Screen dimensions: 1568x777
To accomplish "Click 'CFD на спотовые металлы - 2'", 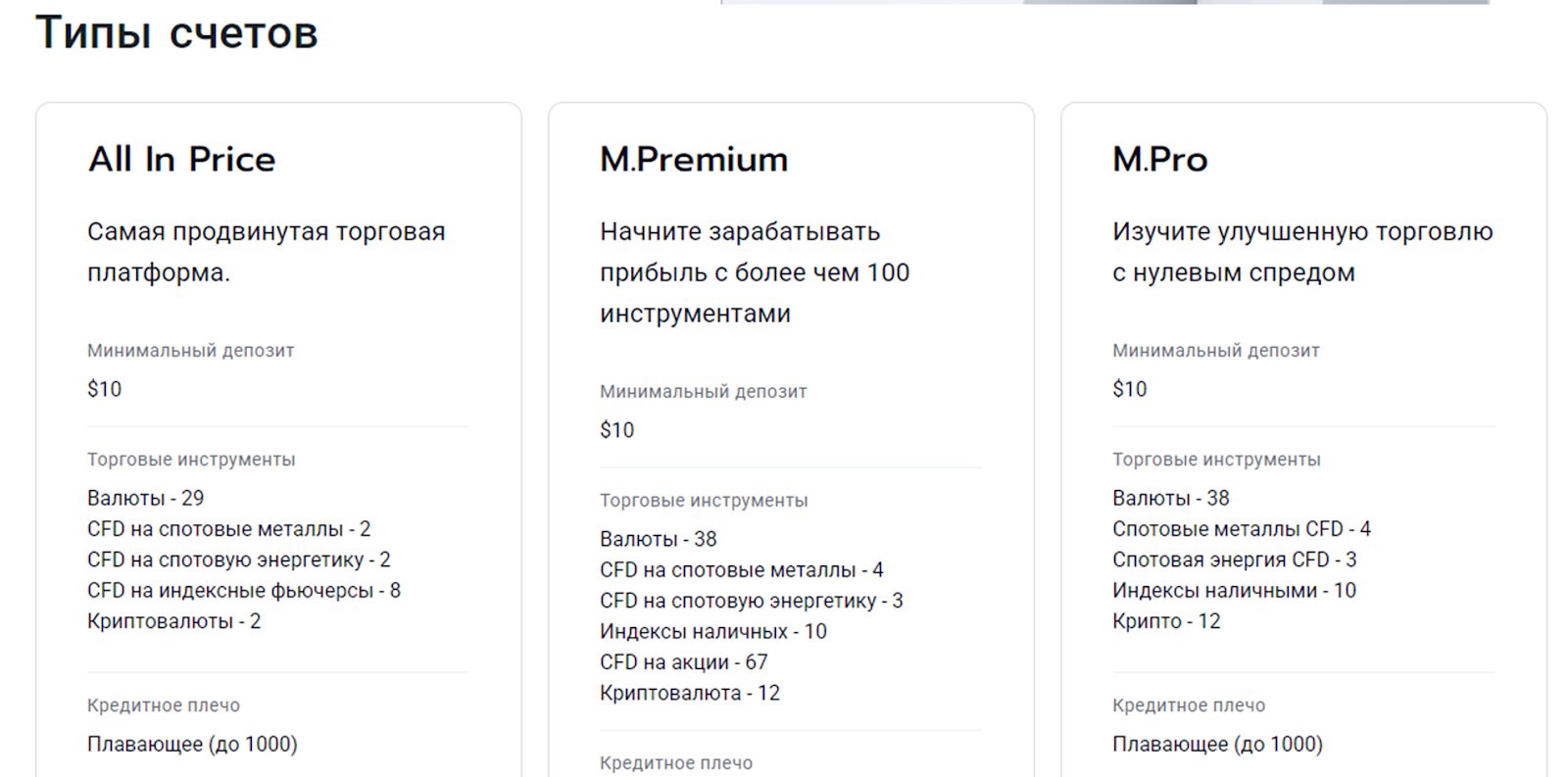I will [229, 529].
